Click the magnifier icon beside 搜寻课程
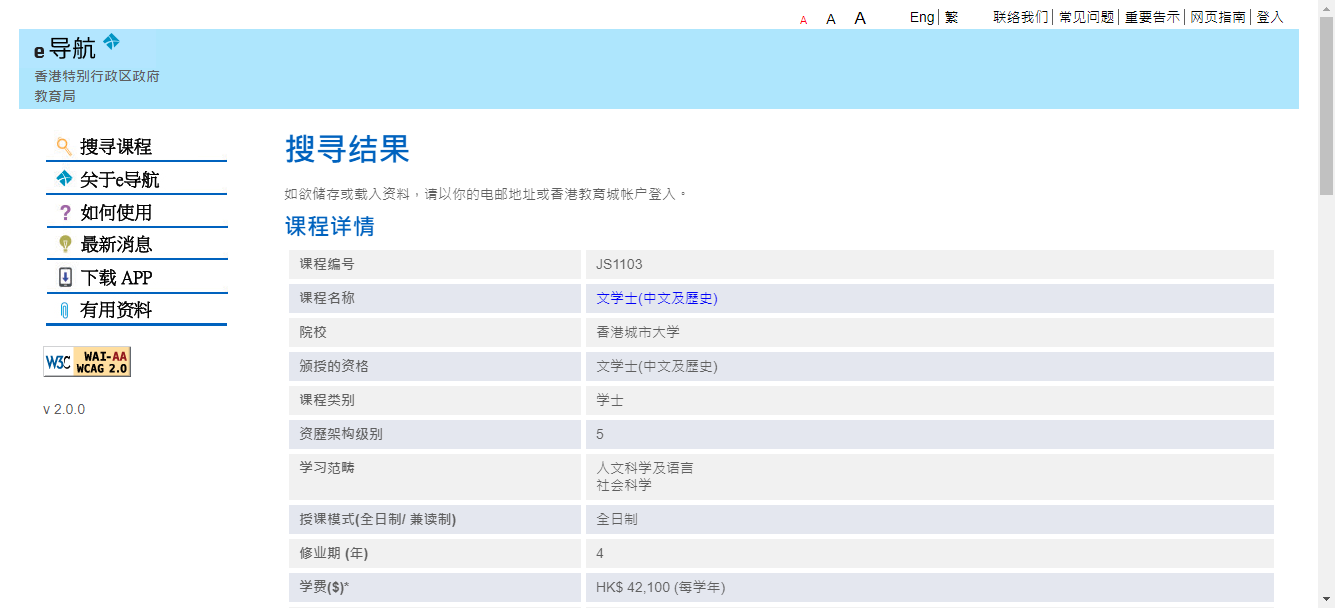The image size is (1335, 608). (x=64, y=146)
